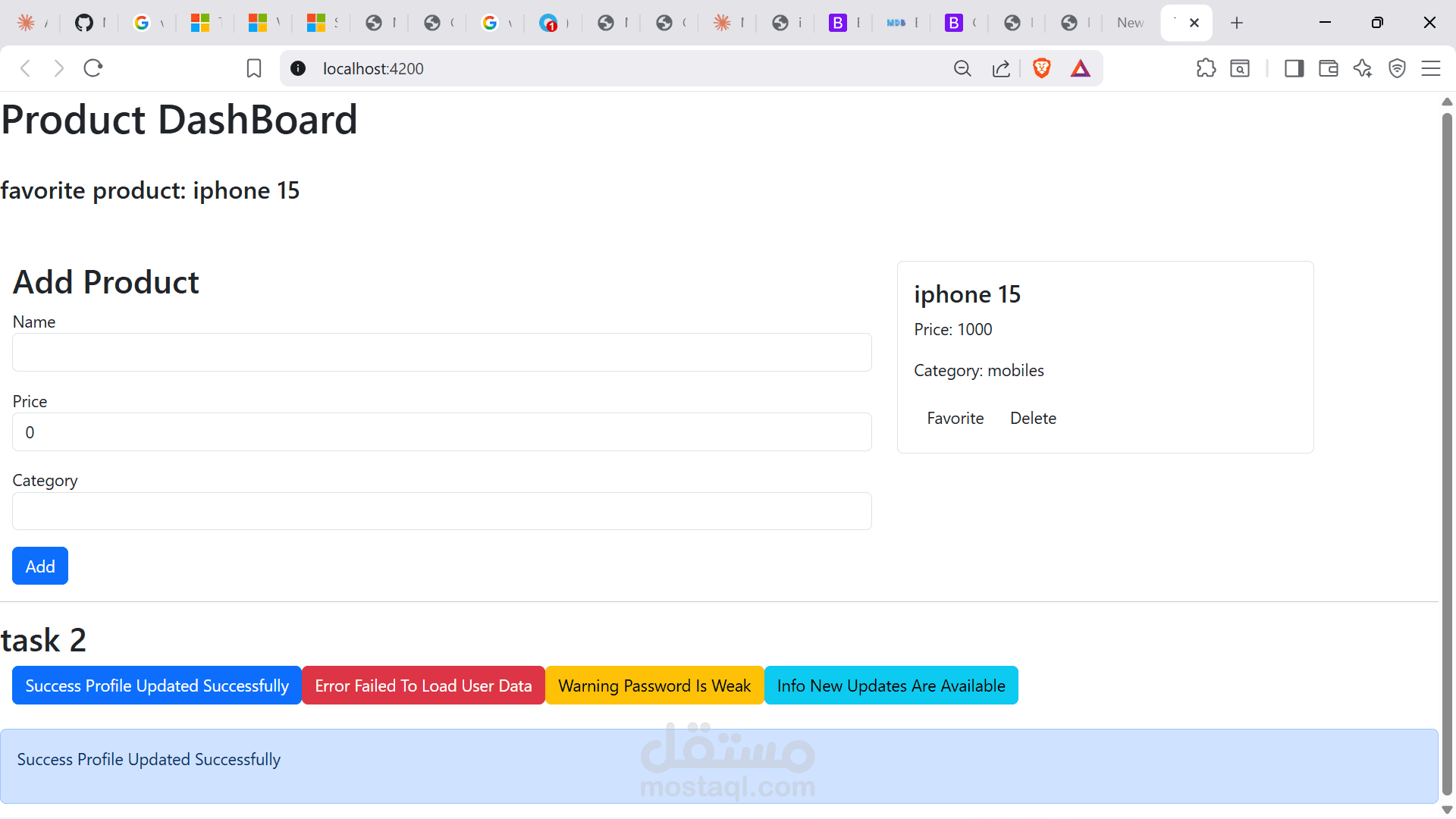Viewport: 1456px width, 819px height.
Task: Click the Name input field
Action: pos(442,352)
